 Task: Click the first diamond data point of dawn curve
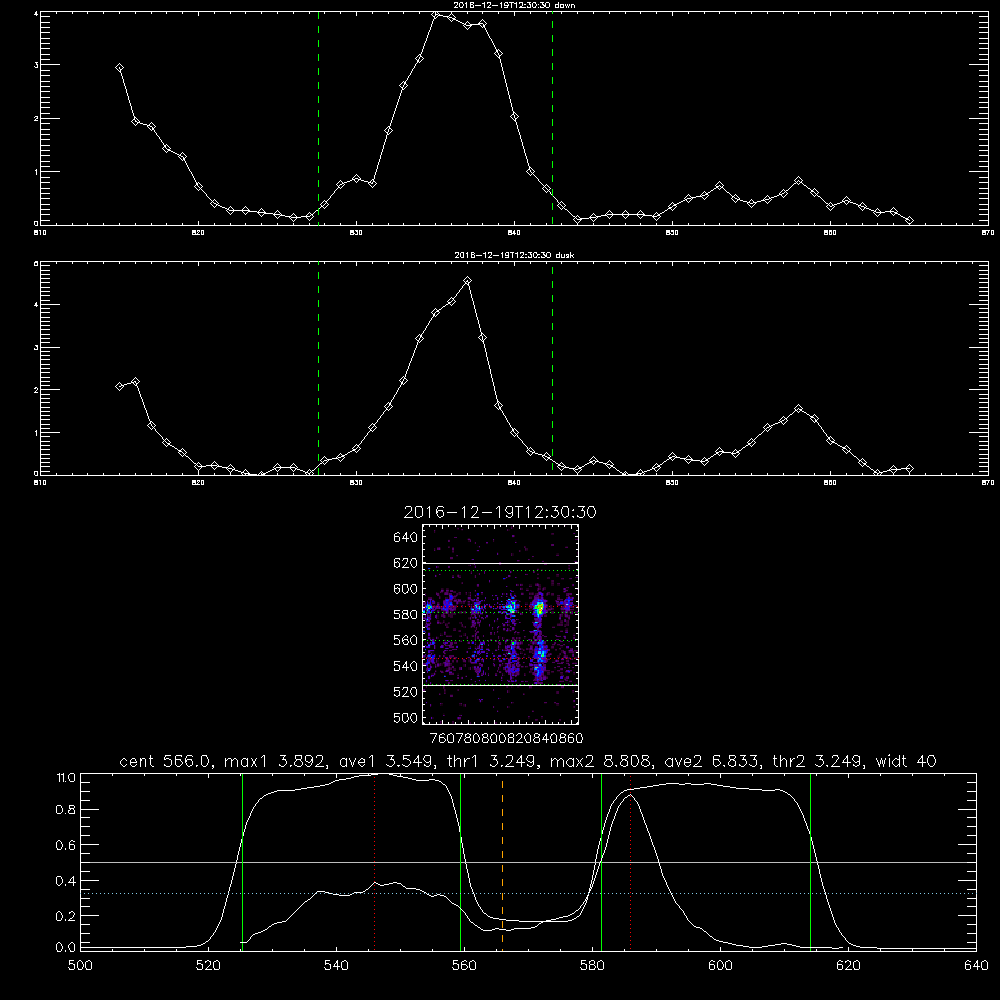[119, 68]
